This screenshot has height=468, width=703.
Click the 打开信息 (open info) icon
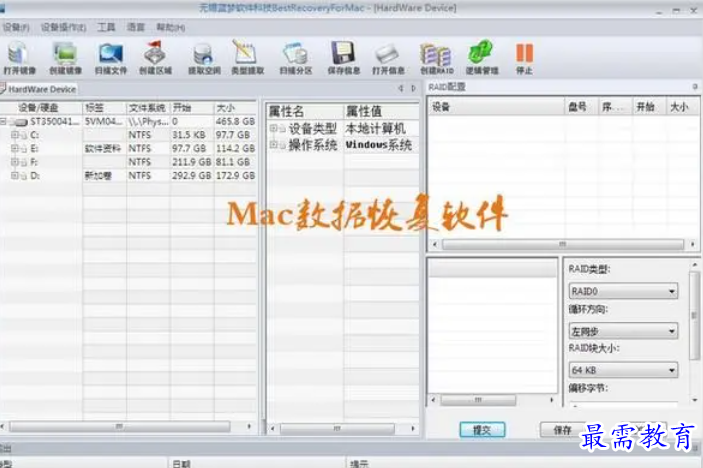click(387, 54)
